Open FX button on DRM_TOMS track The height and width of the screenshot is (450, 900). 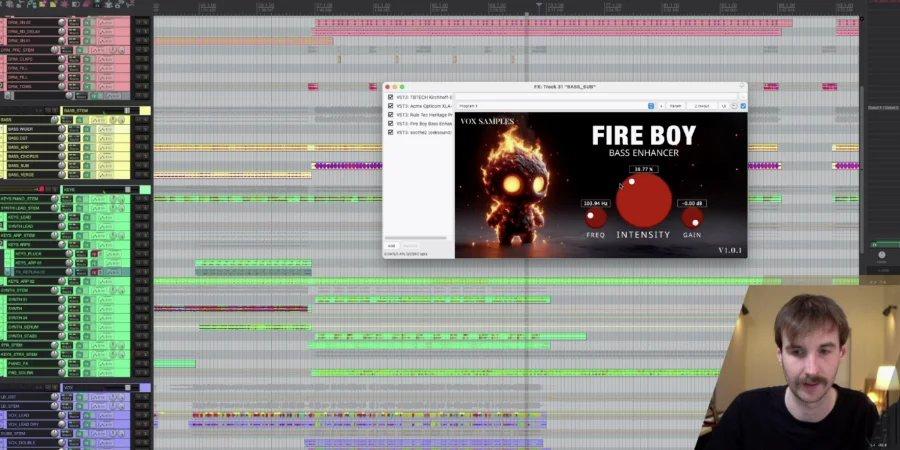click(87, 86)
